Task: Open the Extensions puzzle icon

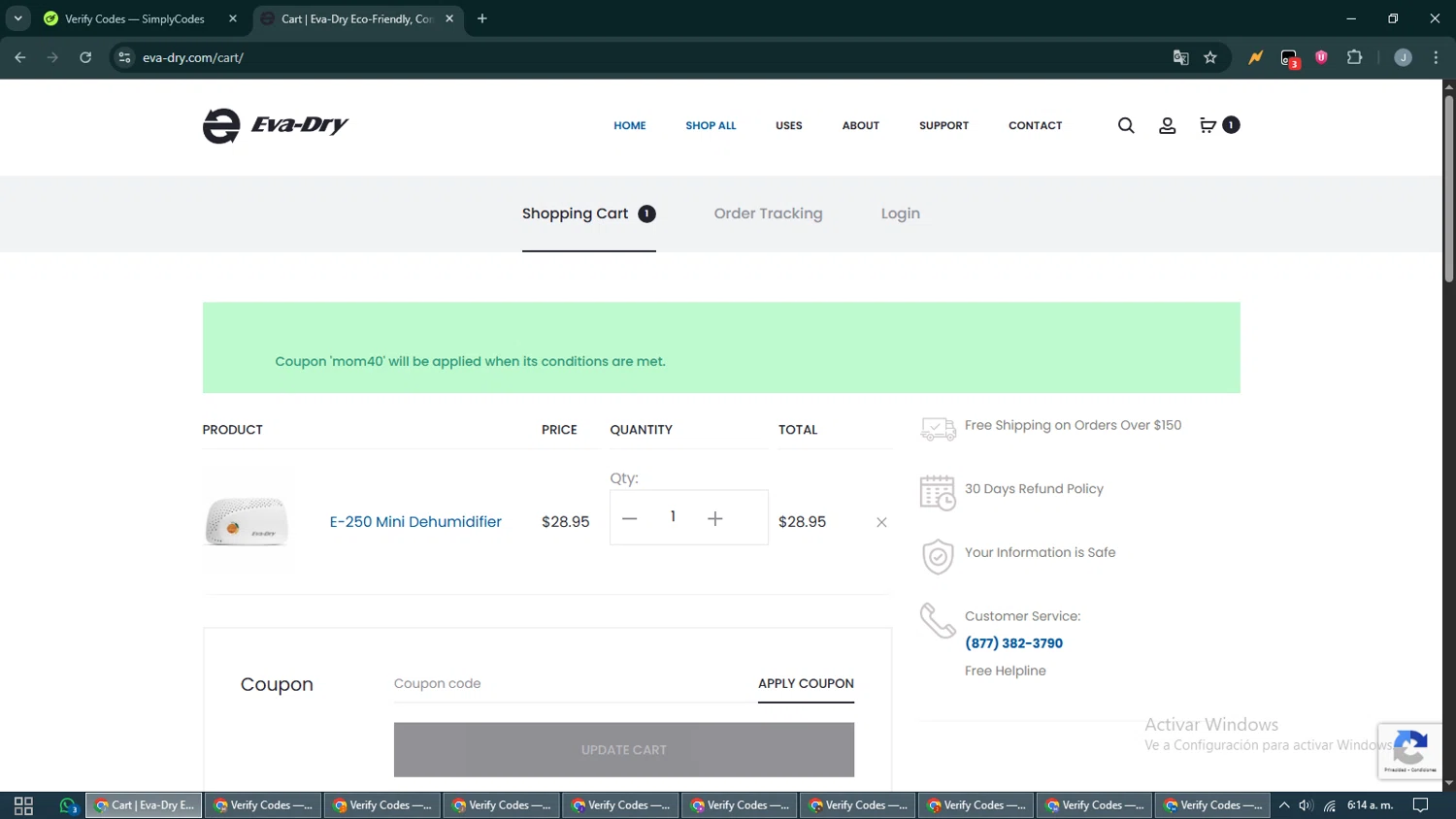Action: coord(1354,57)
